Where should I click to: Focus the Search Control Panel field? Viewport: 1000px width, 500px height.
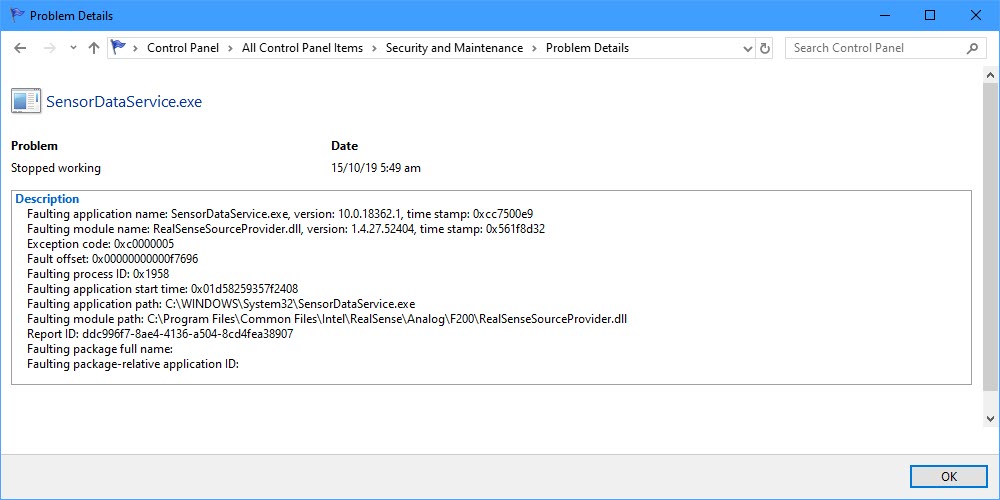[x=875, y=48]
